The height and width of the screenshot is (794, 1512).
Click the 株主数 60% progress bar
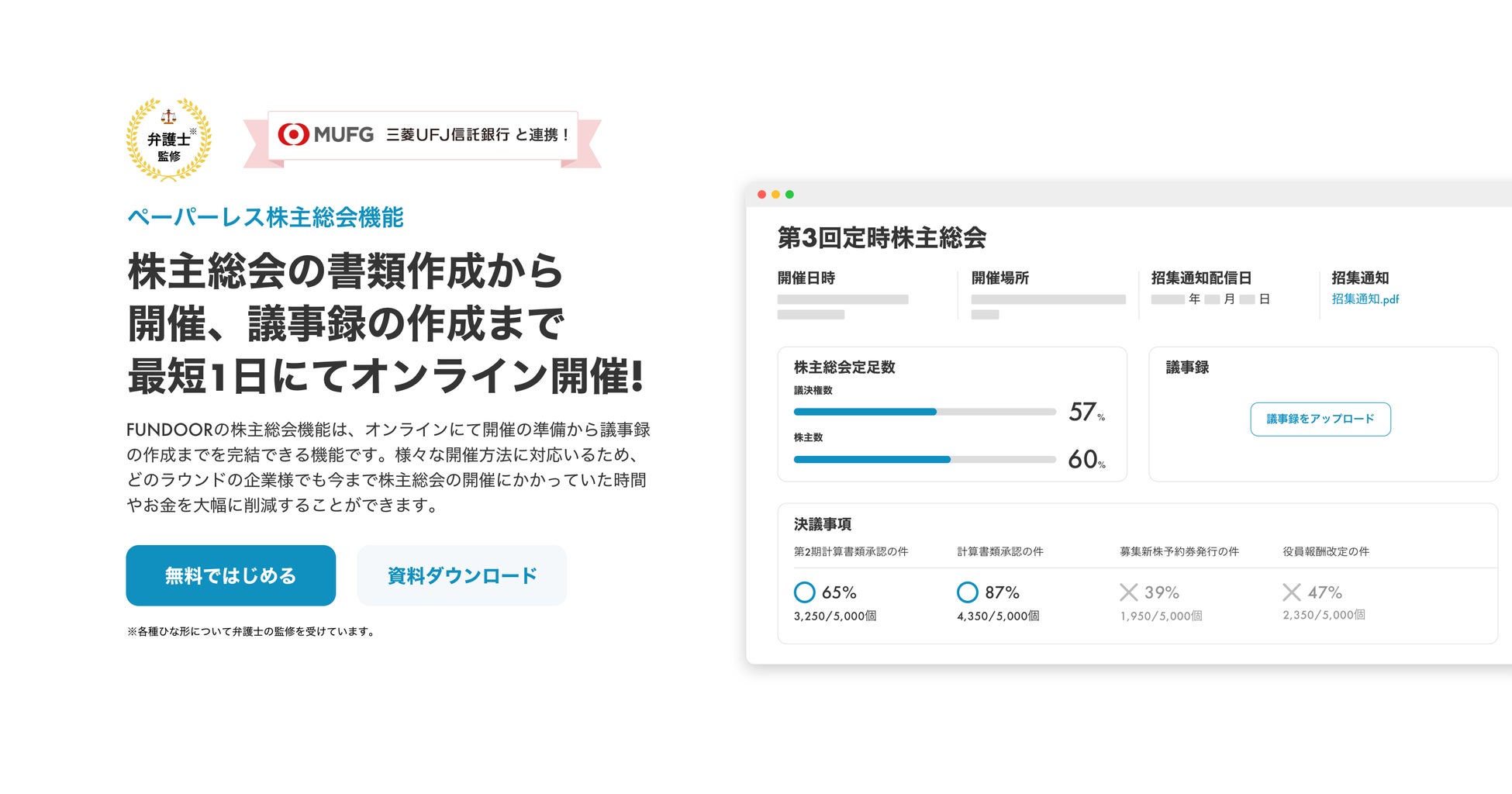coord(924,459)
